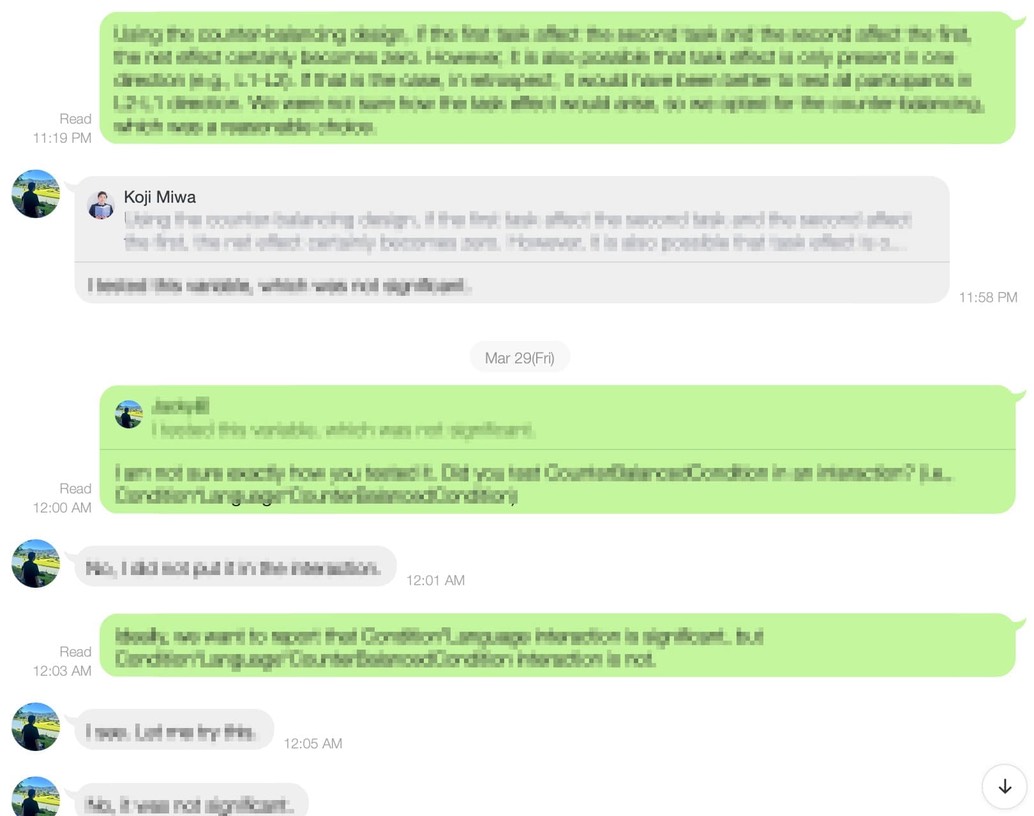This screenshot has width=1034, height=816.
Task: Select the grey reply sent at 11:58 PM
Action: coord(512,240)
